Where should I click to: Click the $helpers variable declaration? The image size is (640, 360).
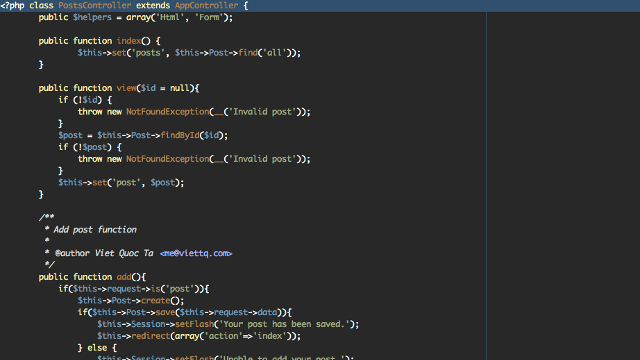coord(92,18)
